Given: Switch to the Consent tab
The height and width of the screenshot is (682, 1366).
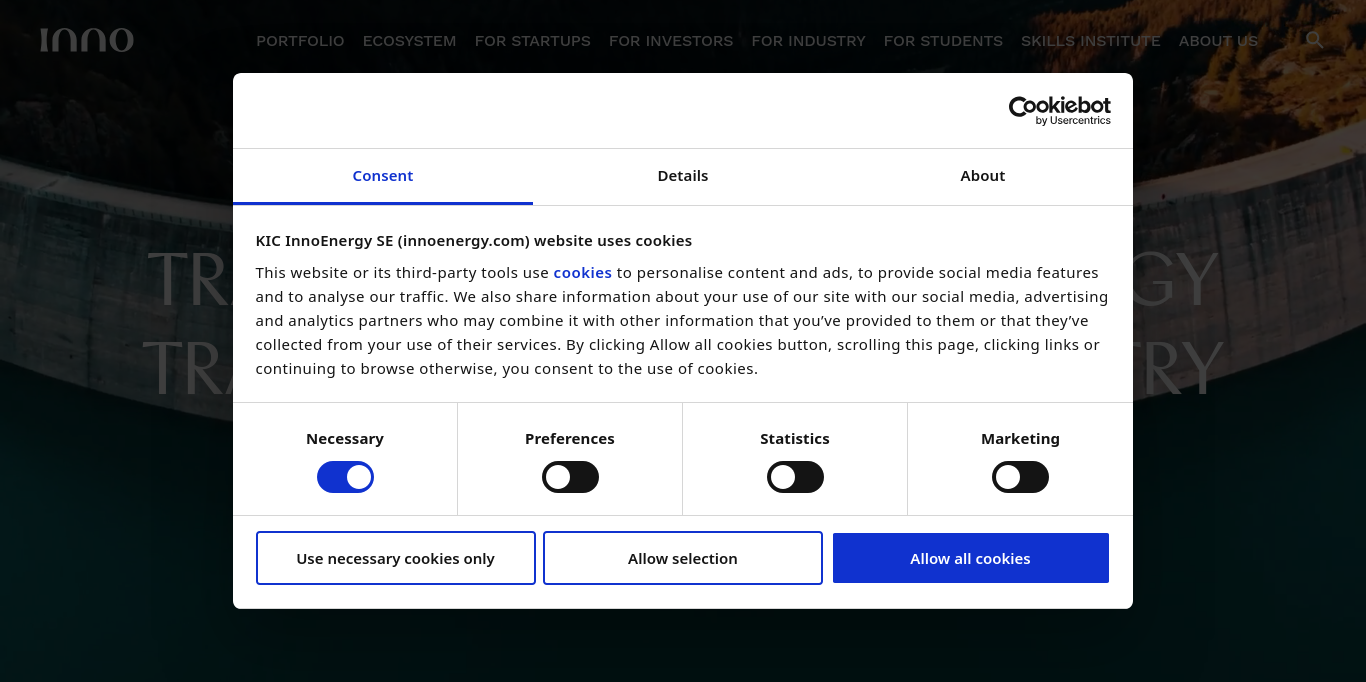Looking at the screenshot, I should point(383,176).
